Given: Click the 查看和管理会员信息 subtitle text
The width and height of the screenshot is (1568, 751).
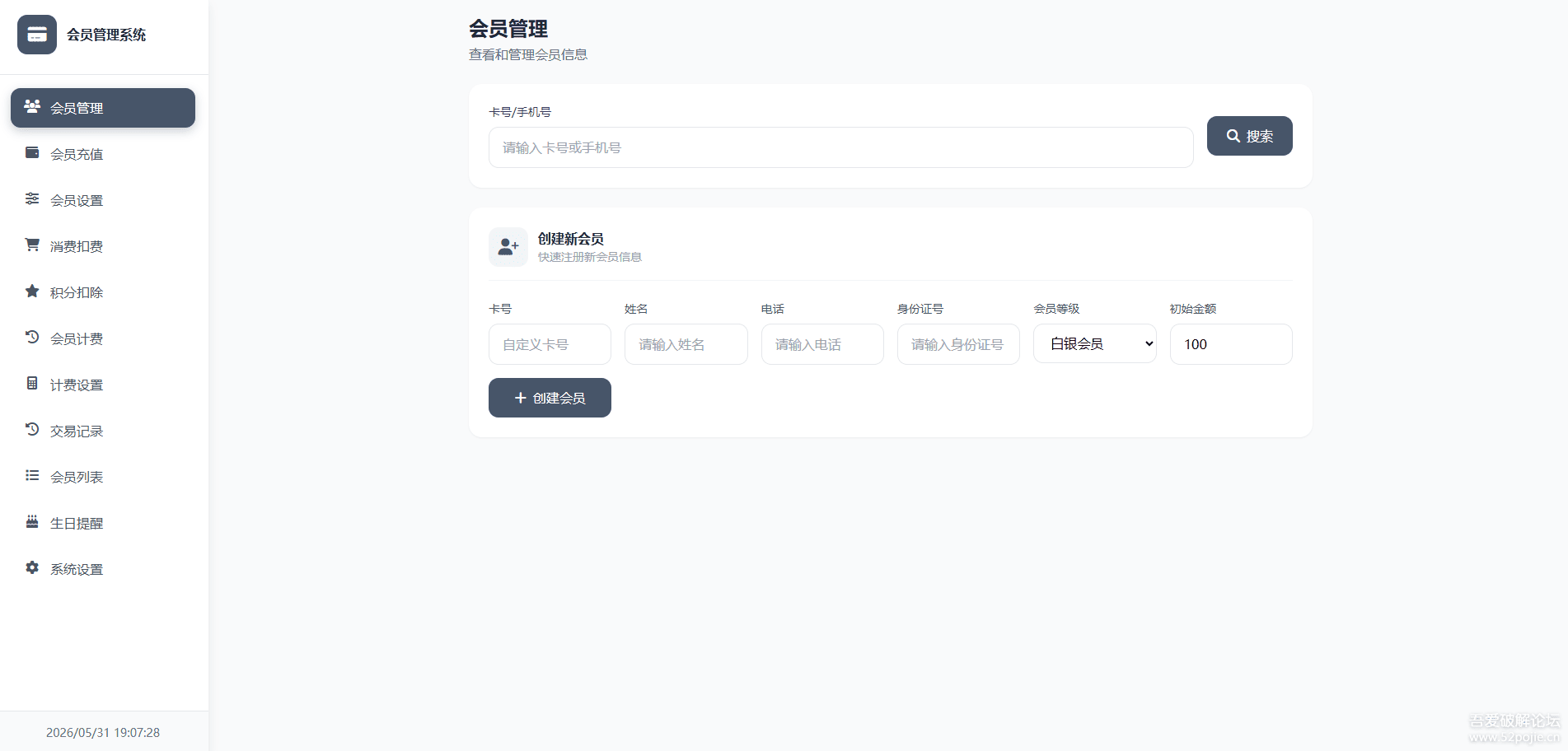Looking at the screenshot, I should coord(528,54).
